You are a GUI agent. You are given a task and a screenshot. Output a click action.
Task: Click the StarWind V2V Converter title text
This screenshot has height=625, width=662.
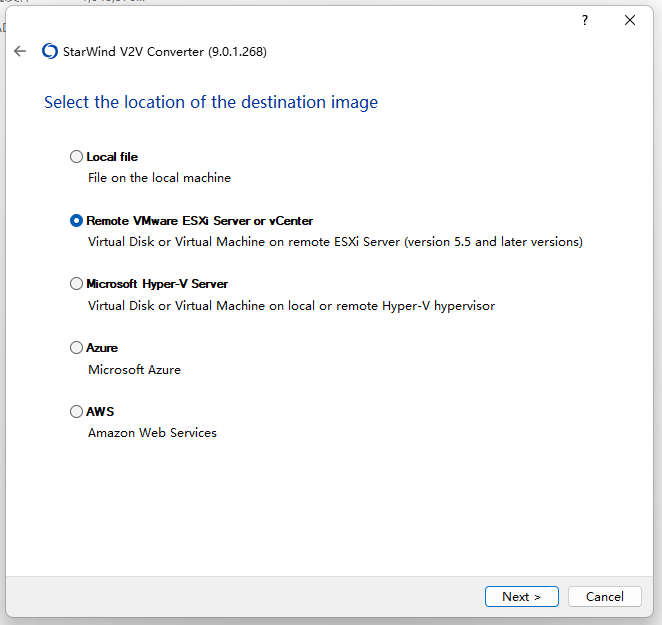pos(165,52)
